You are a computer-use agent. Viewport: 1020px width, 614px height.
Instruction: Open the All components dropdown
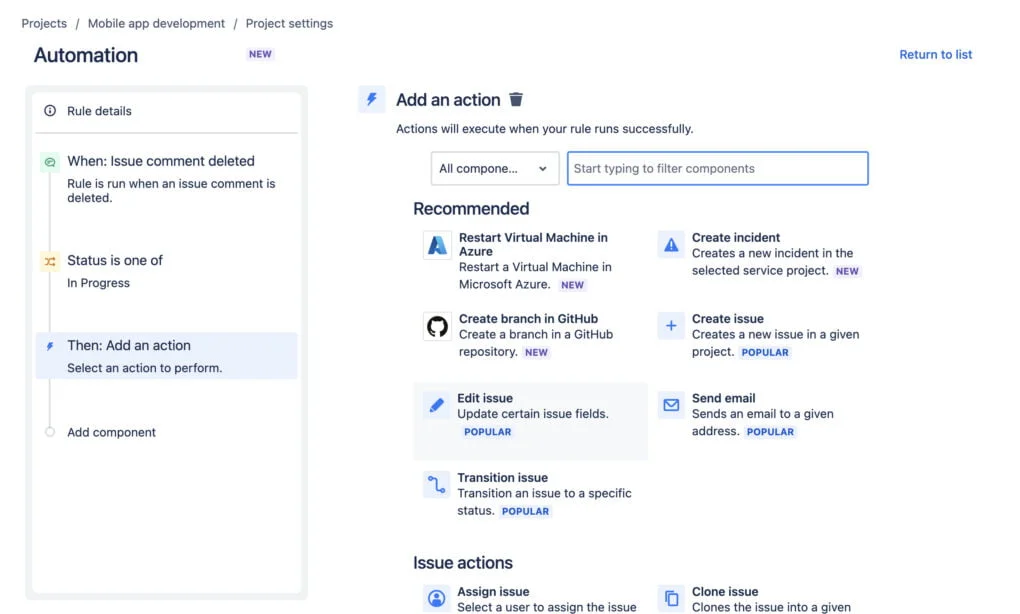[494, 168]
